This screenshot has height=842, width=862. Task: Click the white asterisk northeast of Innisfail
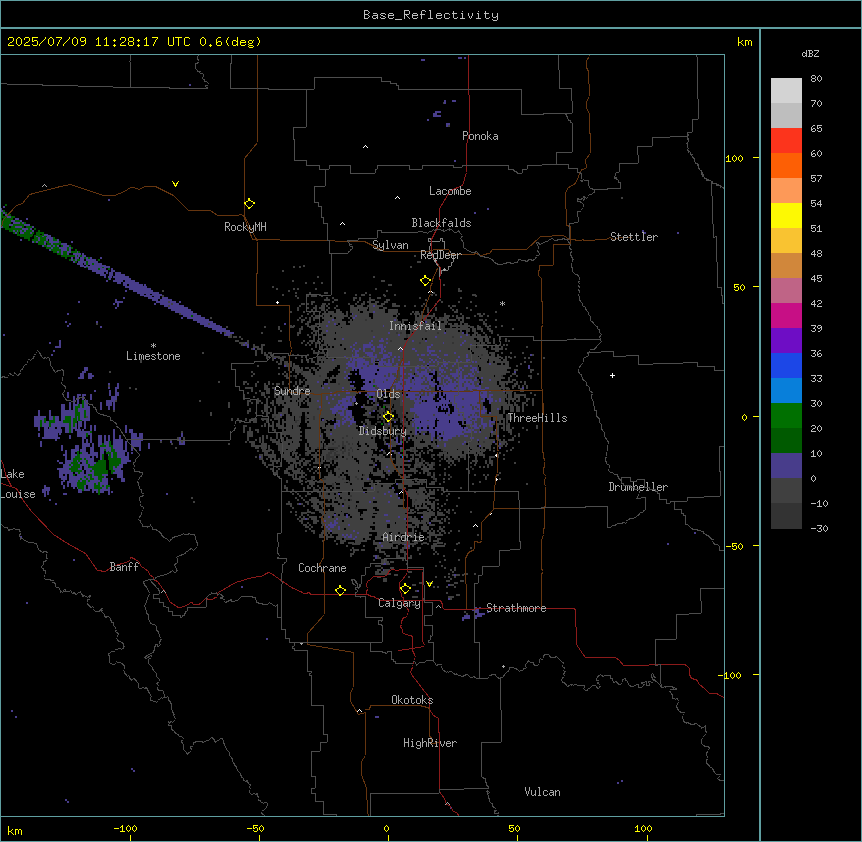(x=502, y=303)
